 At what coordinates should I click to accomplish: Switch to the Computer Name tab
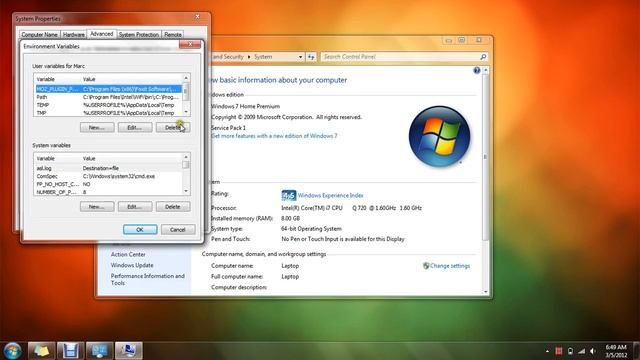tap(39, 35)
